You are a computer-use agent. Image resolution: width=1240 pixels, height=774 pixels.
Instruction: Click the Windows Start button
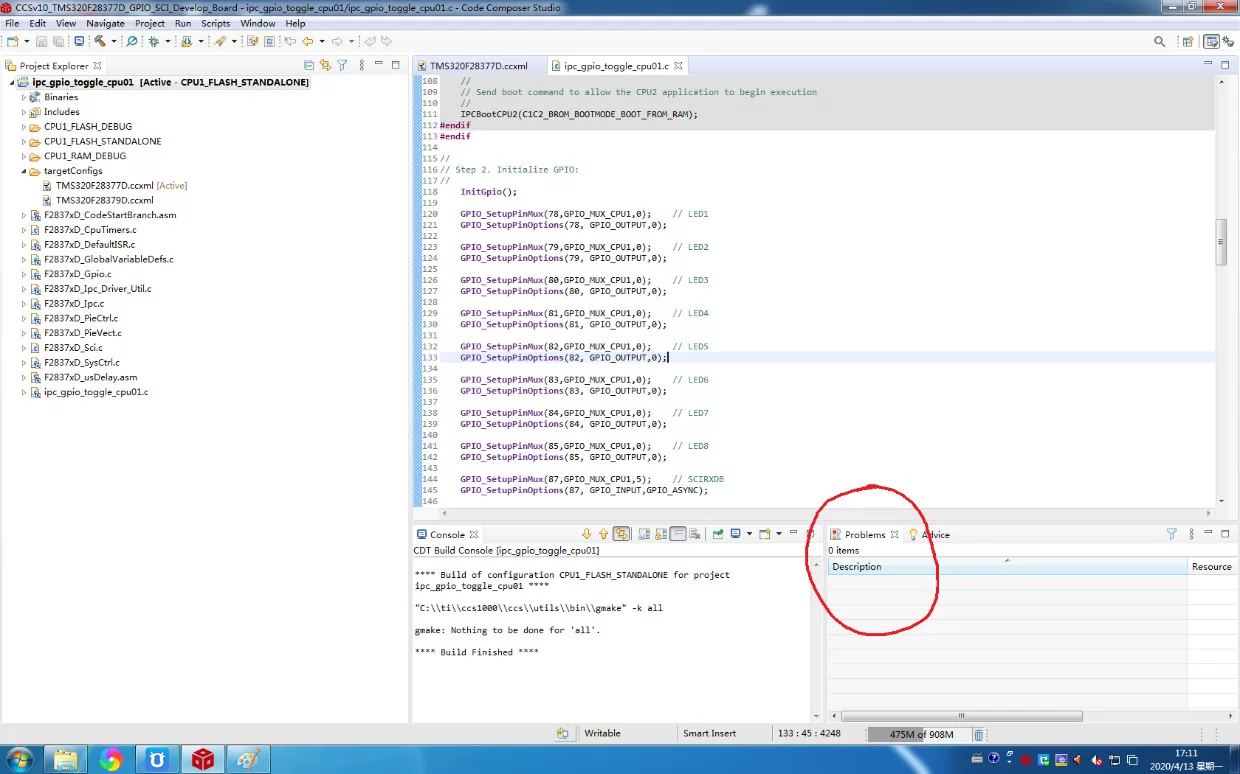[19, 759]
